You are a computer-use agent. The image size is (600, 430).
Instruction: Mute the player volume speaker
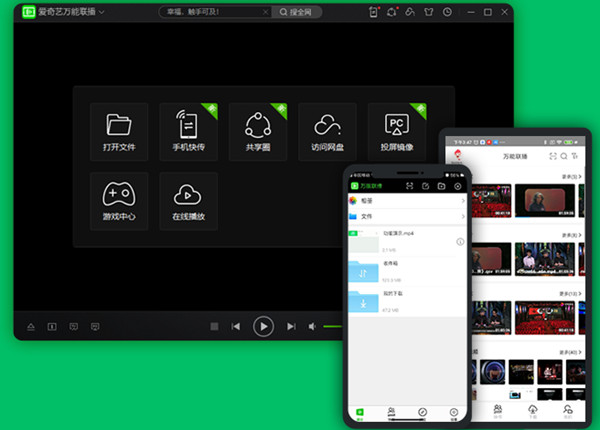tap(312, 326)
